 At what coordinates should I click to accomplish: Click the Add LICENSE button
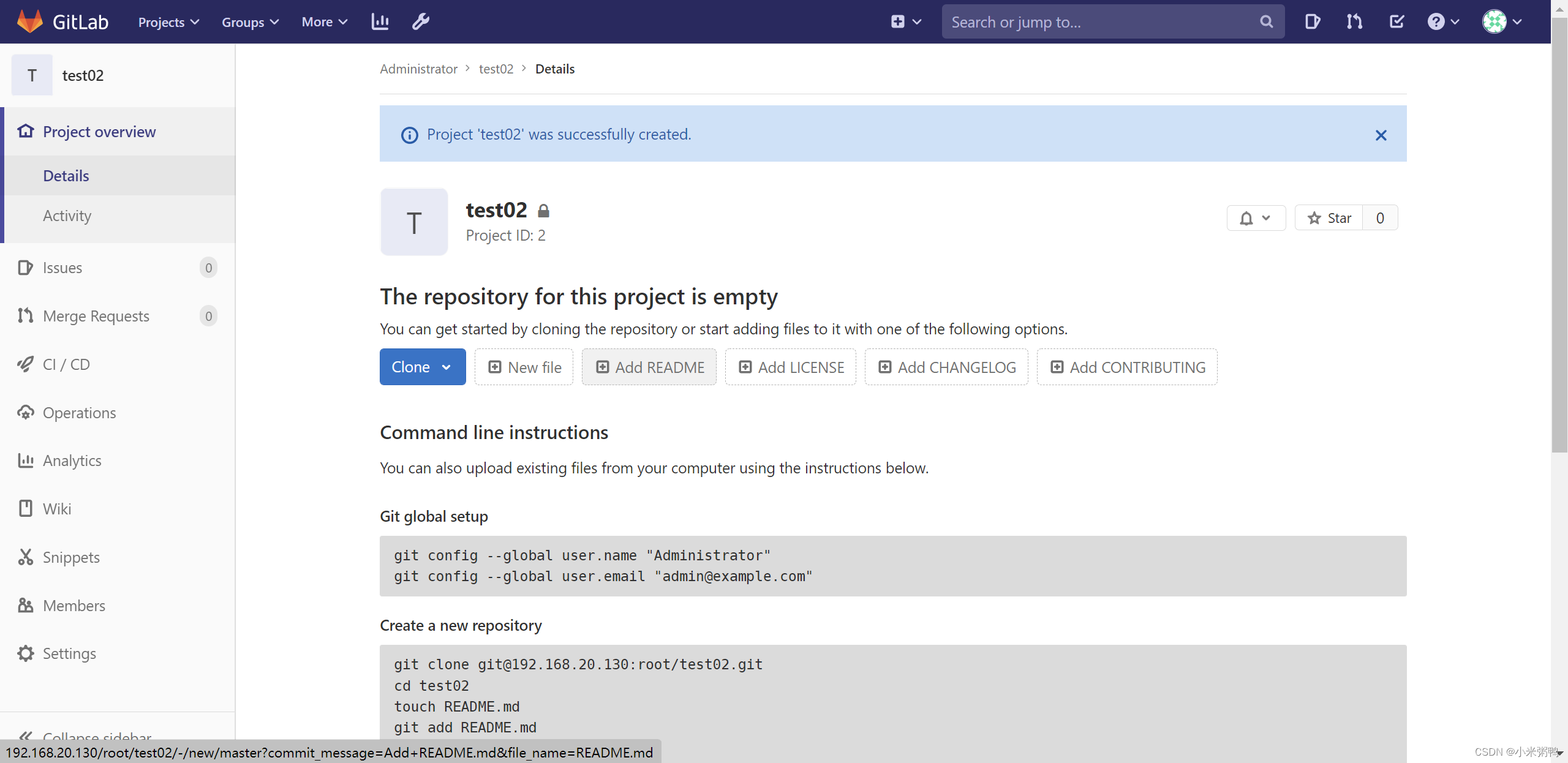coord(791,367)
